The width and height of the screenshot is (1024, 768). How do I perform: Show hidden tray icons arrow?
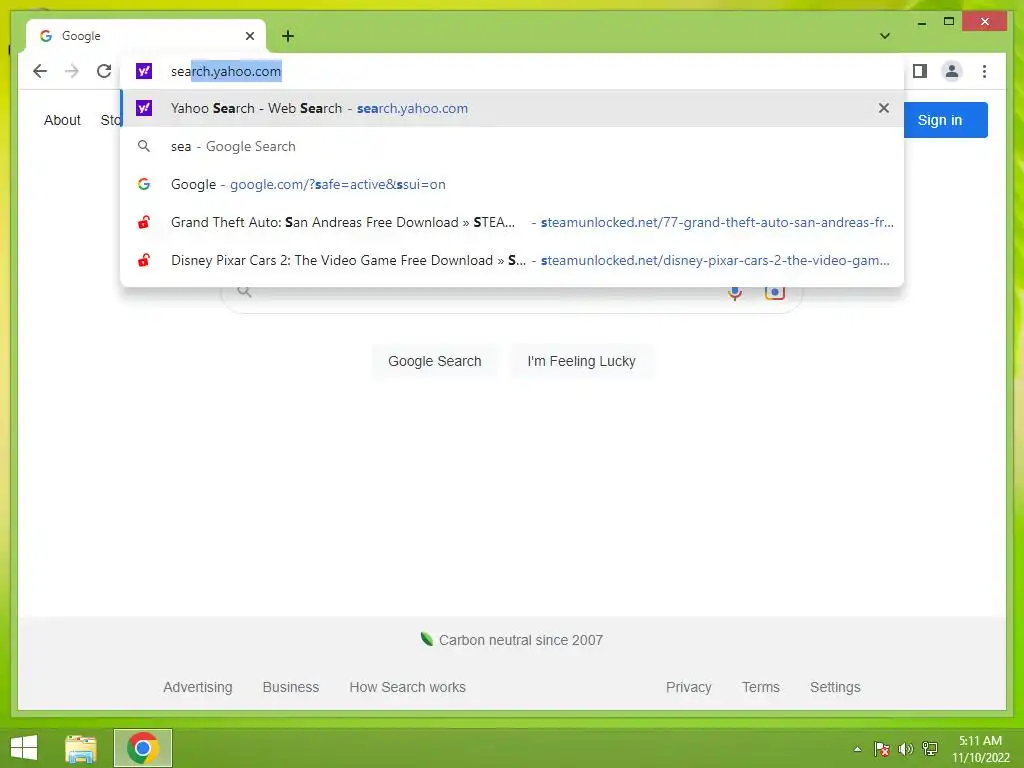(857, 749)
